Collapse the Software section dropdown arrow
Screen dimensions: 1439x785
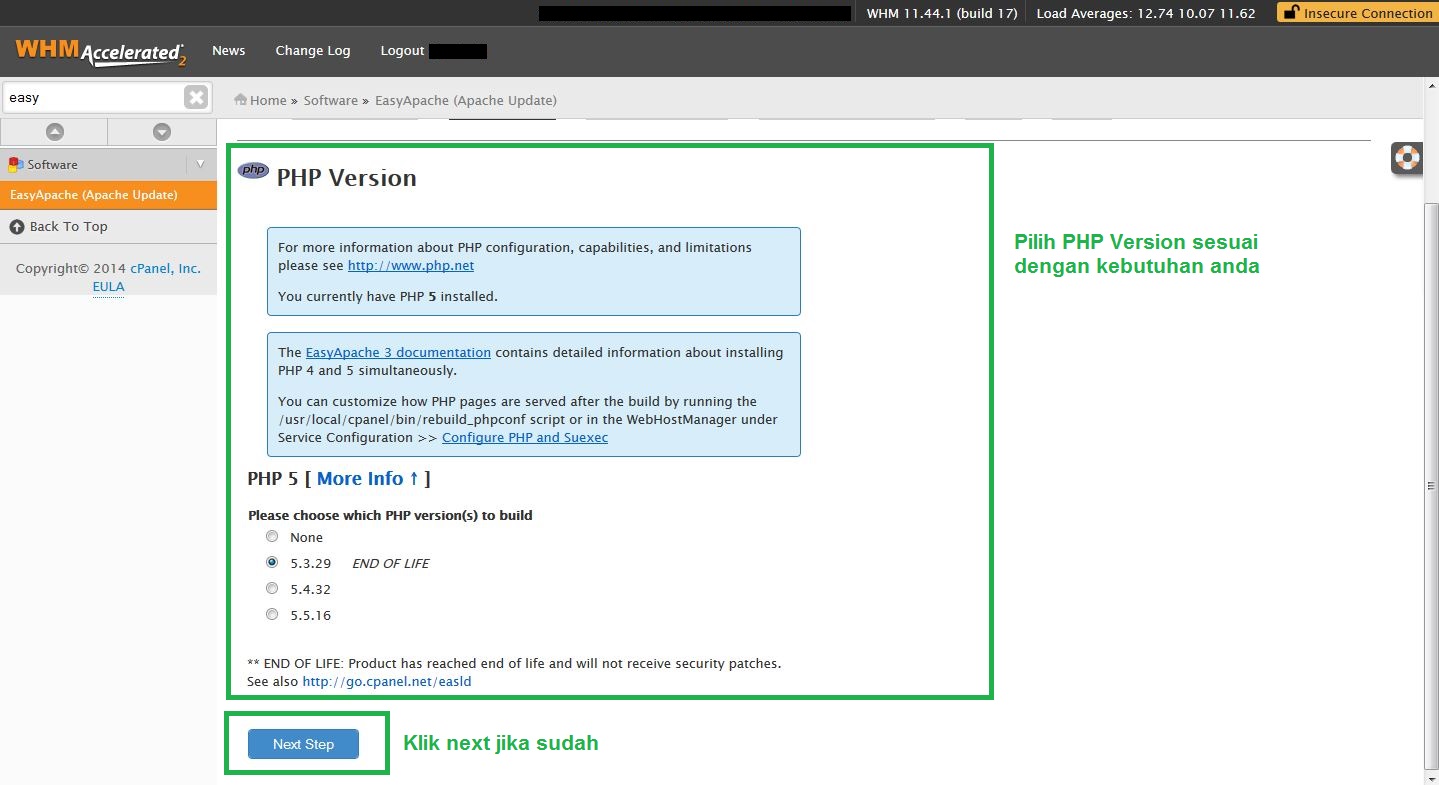pos(200,164)
